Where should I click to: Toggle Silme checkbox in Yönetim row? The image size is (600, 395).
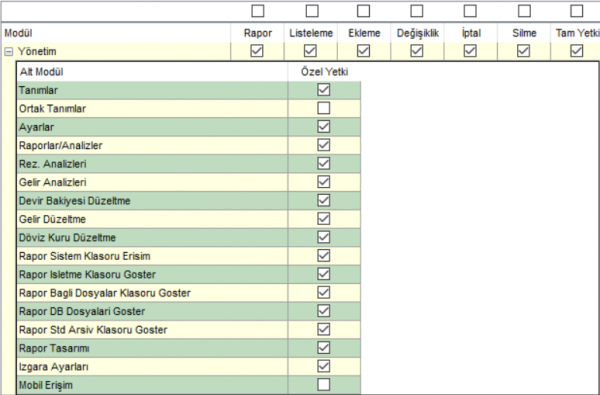[523, 51]
